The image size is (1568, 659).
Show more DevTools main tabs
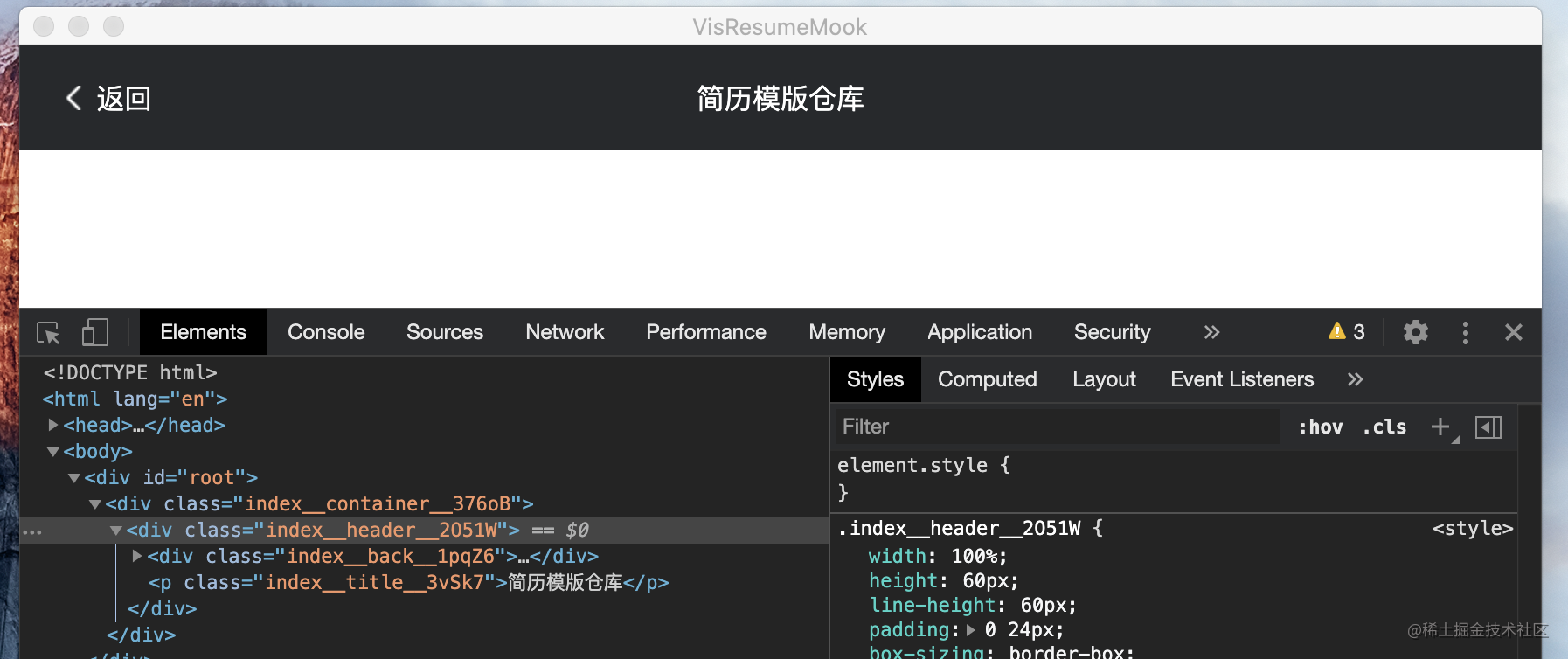(1211, 332)
